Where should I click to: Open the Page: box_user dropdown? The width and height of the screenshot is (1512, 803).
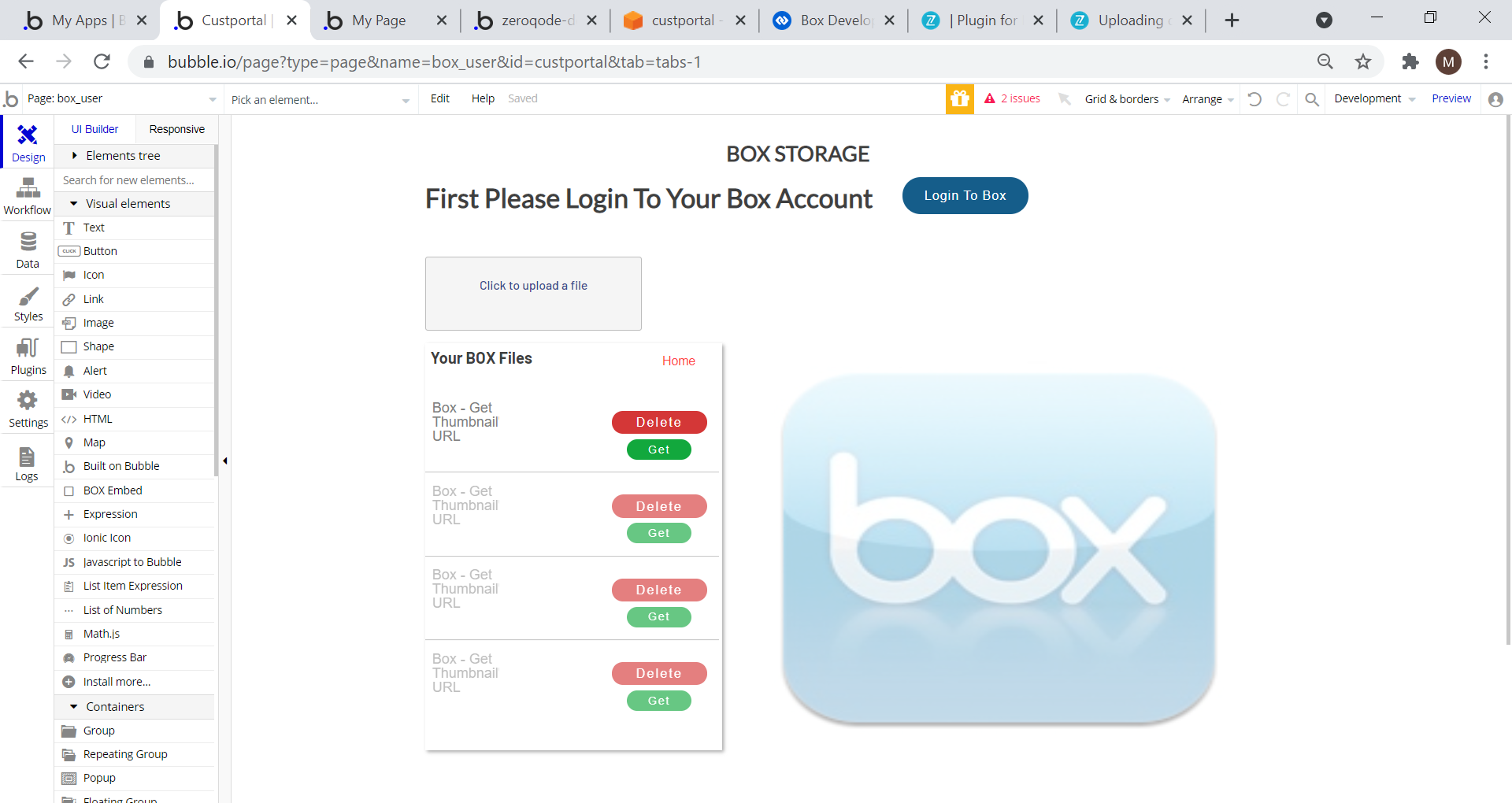click(121, 99)
